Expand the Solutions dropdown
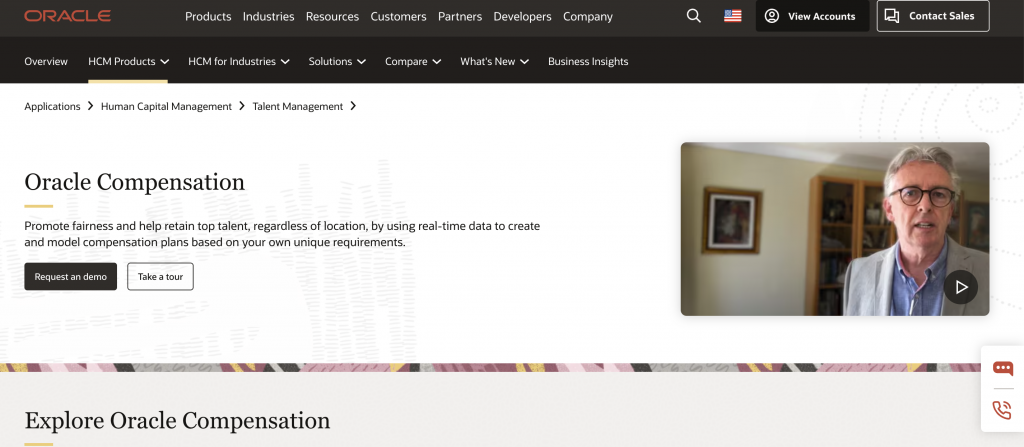 click(x=337, y=61)
